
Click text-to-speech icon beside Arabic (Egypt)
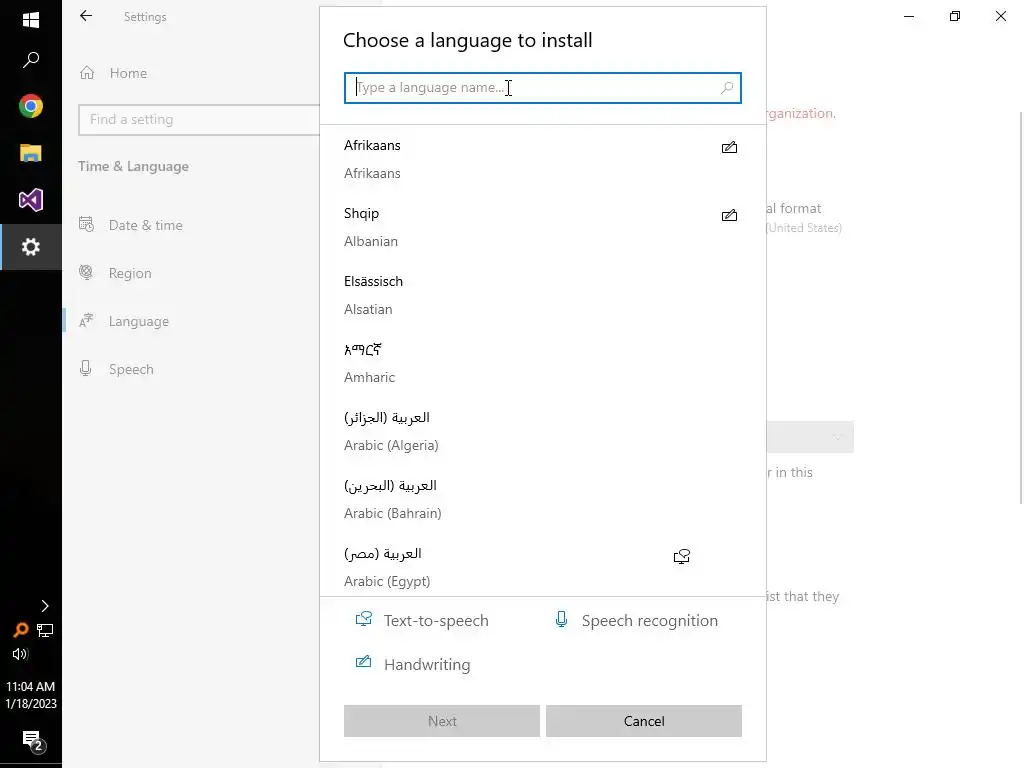[682, 557]
